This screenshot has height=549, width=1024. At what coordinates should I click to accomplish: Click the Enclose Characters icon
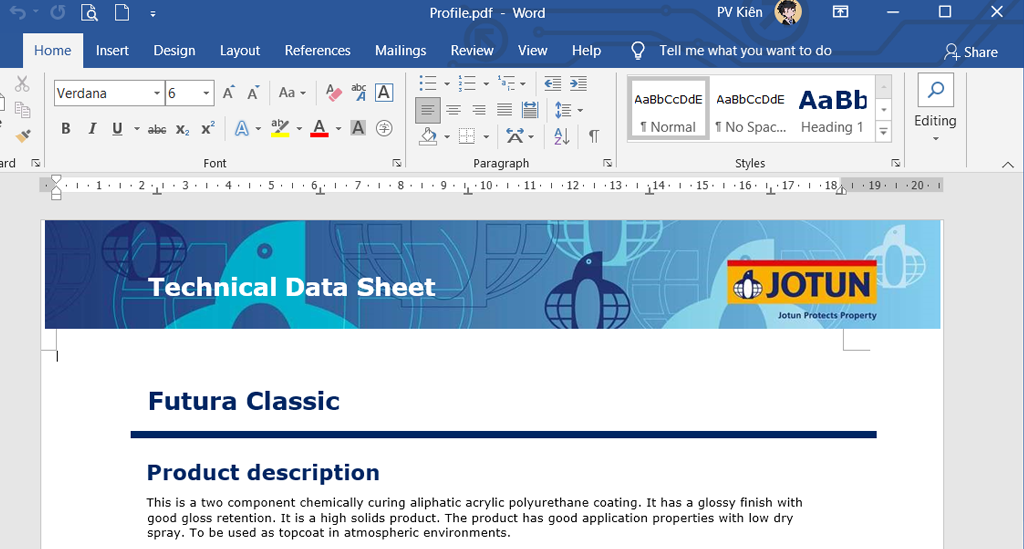pos(384,129)
